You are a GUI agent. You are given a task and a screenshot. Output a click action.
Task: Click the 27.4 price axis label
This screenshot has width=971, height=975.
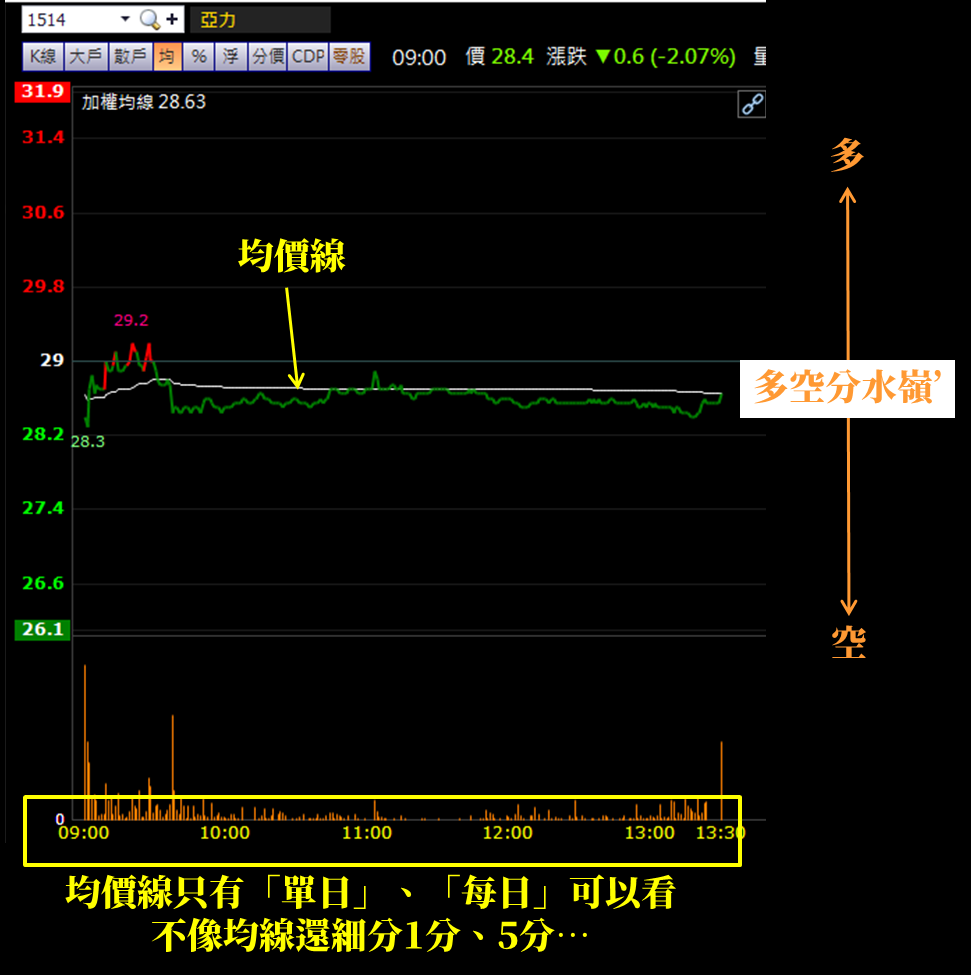pyautogui.click(x=43, y=508)
